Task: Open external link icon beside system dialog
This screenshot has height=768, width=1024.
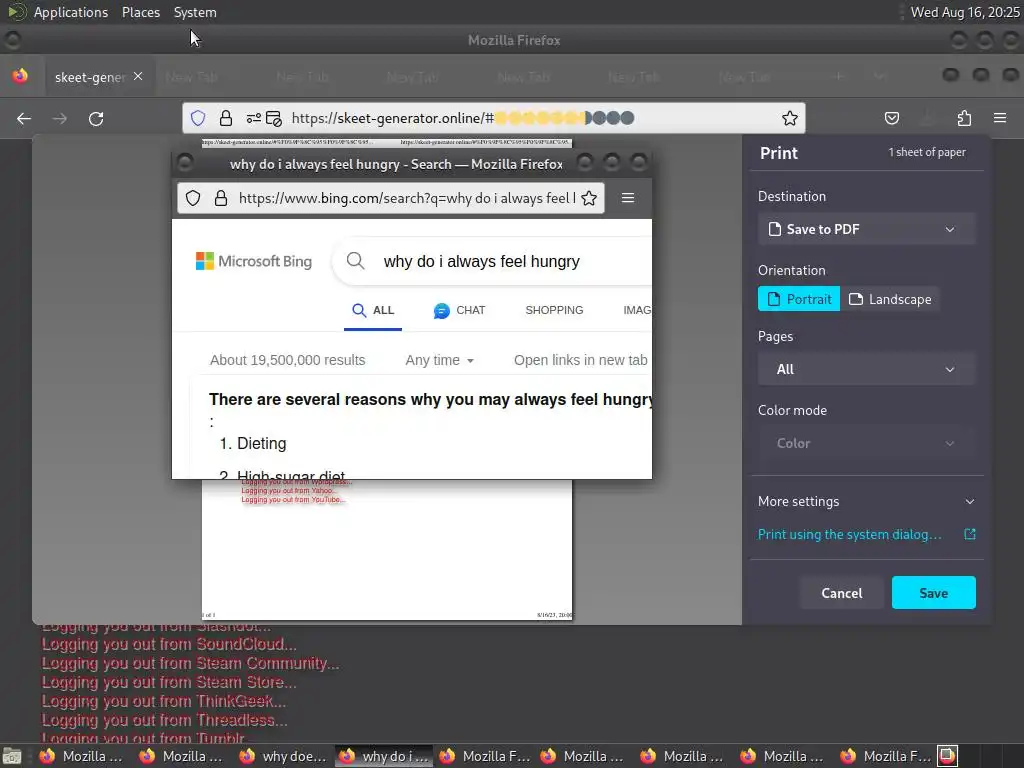Action: click(970, 534)
